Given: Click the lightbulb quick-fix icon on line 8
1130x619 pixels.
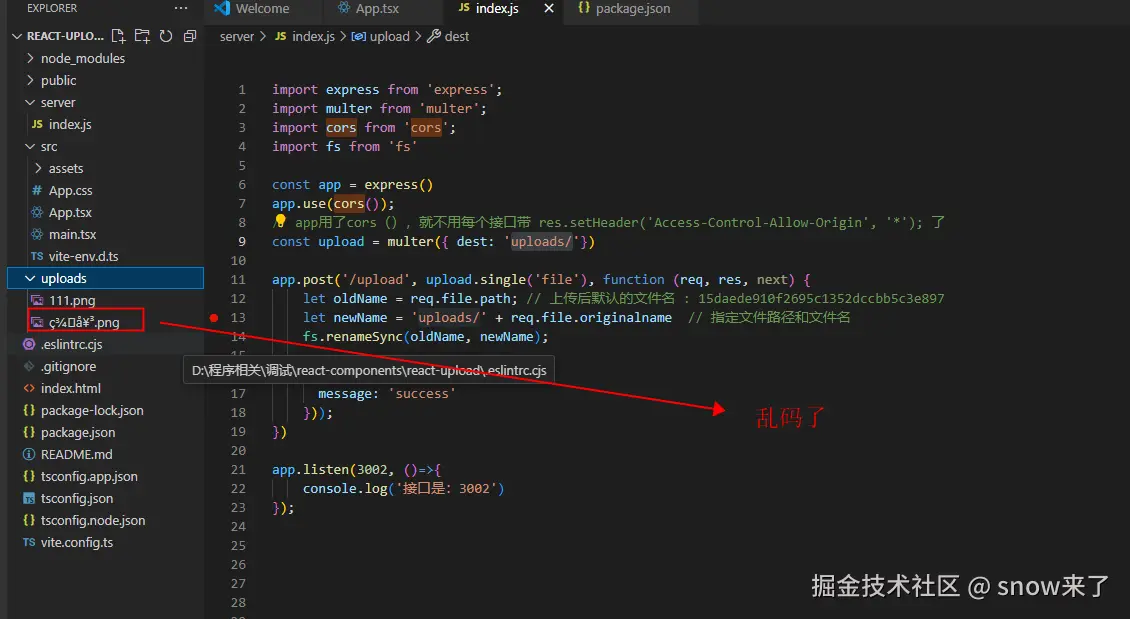Looking at the screenshot, I should tap(280, 221).
